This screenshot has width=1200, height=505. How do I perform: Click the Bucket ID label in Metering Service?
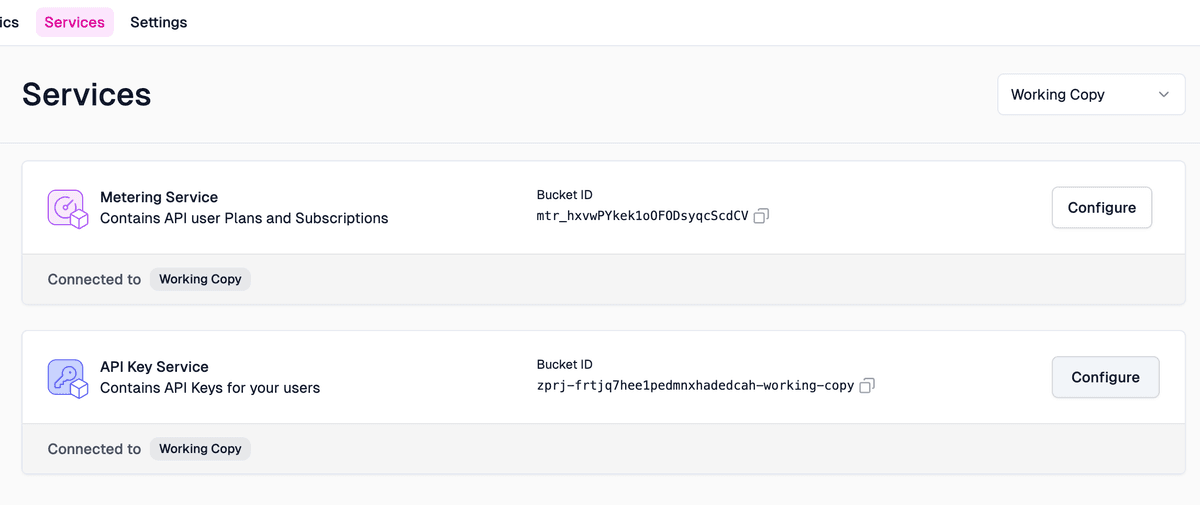pos(564,195)
